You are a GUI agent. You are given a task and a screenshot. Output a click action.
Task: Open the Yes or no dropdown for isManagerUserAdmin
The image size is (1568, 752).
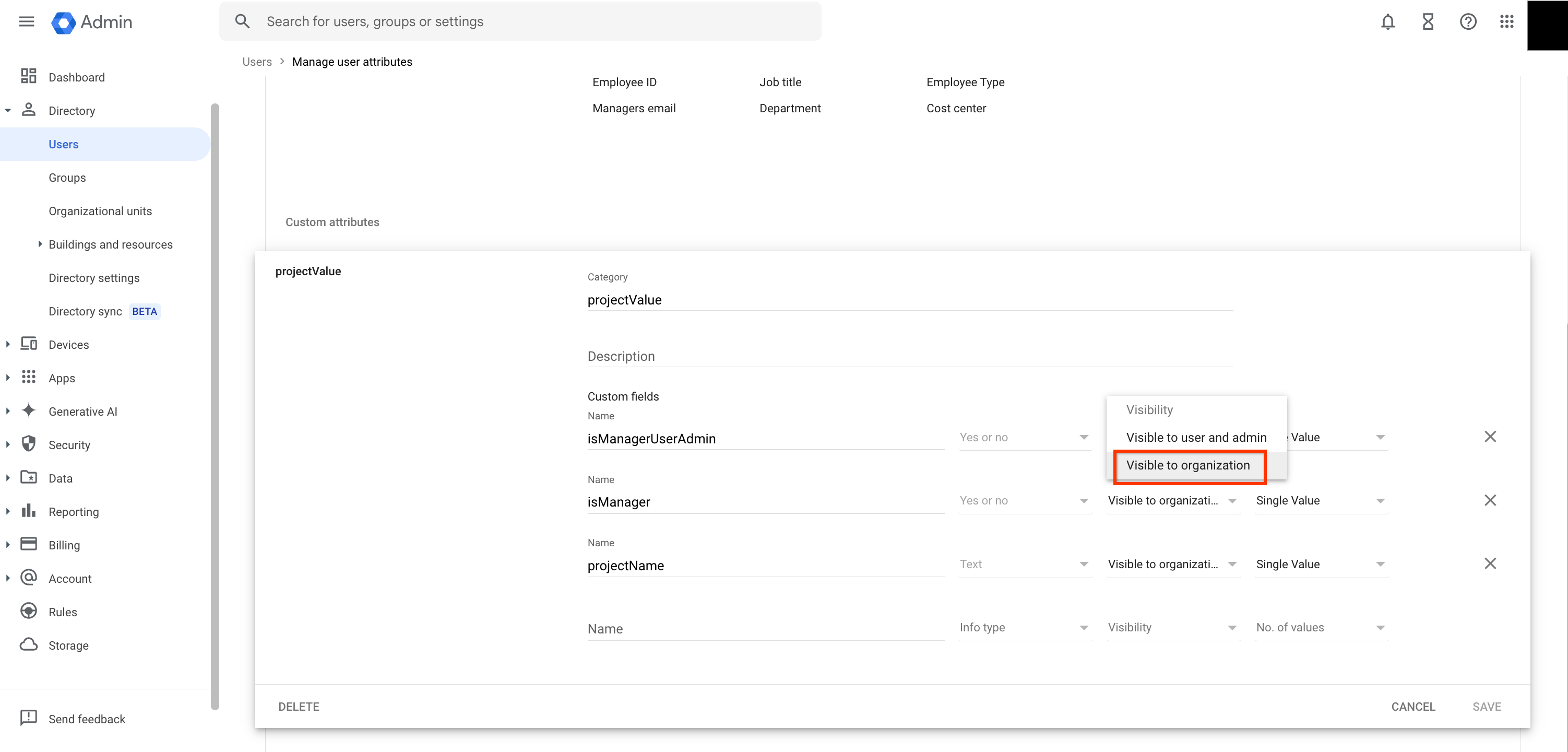pos(1025,437)
